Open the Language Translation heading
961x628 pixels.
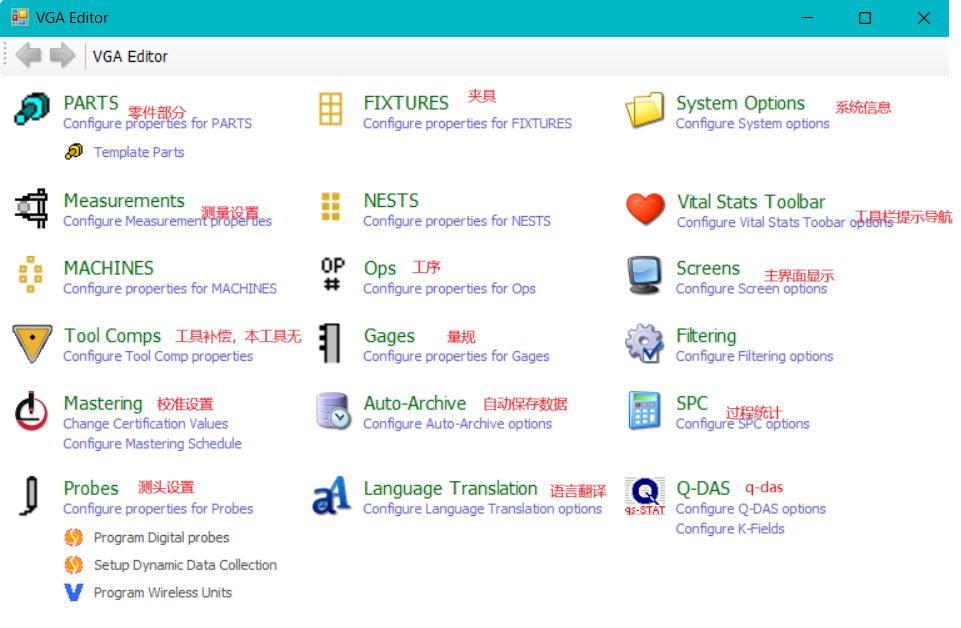tap(450, 489)
